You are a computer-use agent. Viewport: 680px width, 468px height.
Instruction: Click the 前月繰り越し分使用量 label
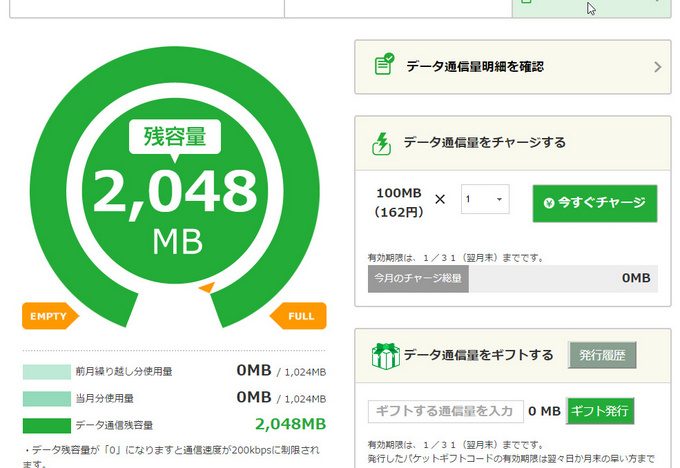click(x=124, y=372)
